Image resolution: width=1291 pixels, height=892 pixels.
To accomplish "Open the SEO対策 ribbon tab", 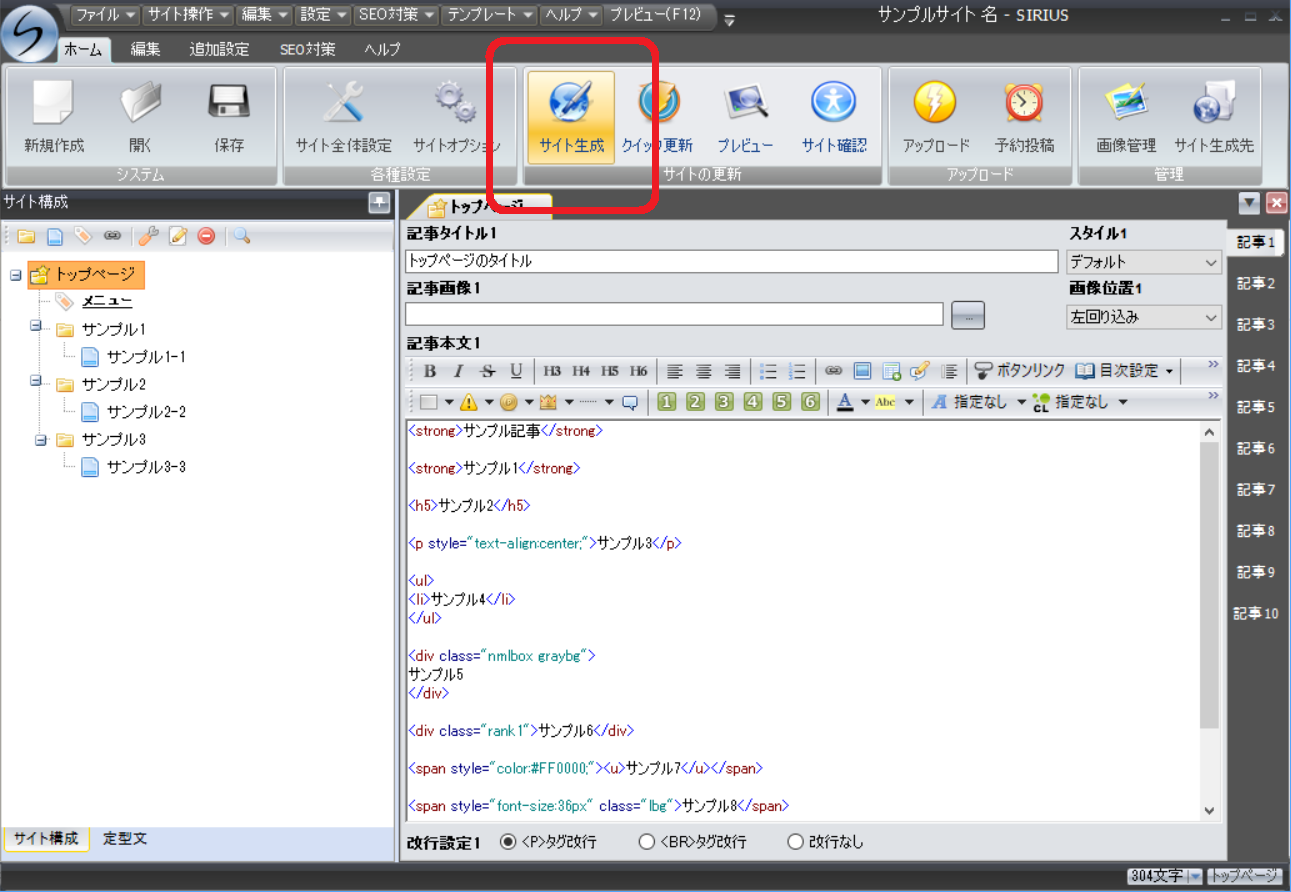I will click(306, 49).
